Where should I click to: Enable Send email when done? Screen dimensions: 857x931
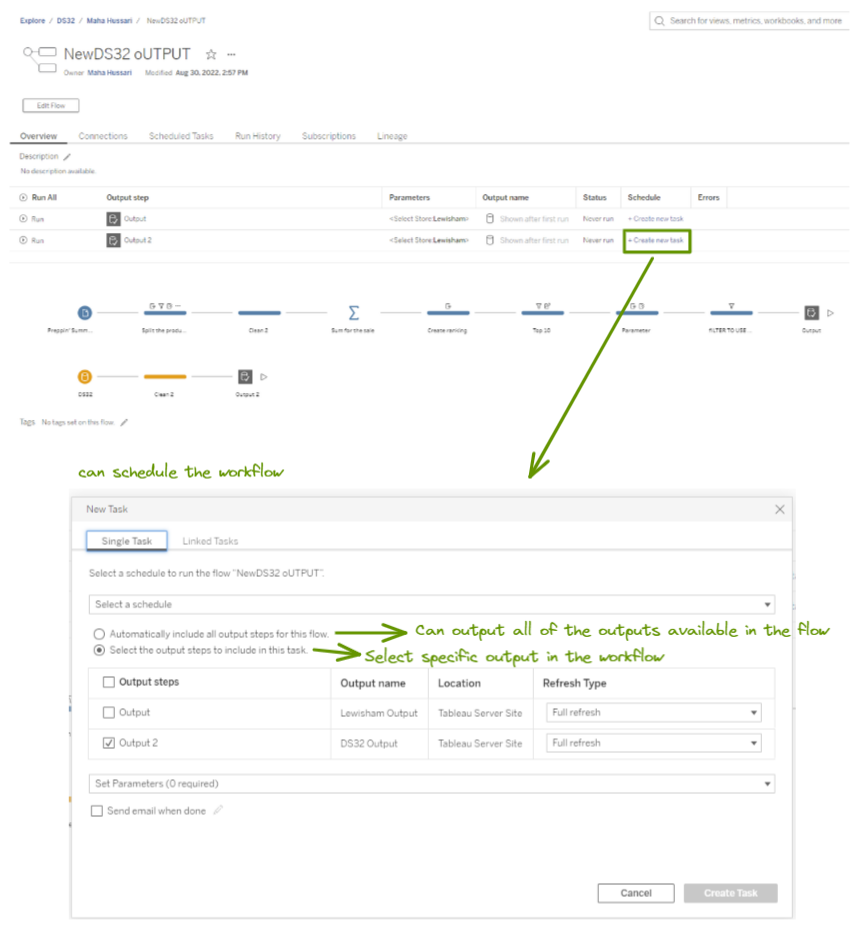coord(97,810)
